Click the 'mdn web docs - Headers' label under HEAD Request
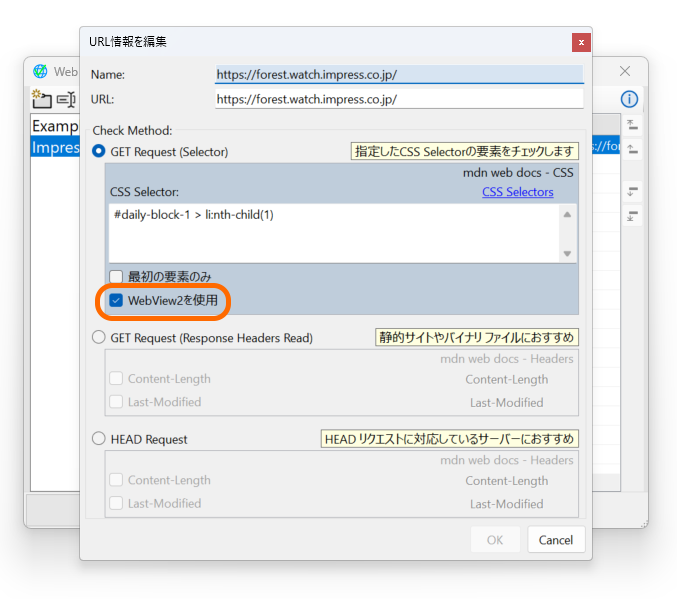 click(x=507, y=460)
